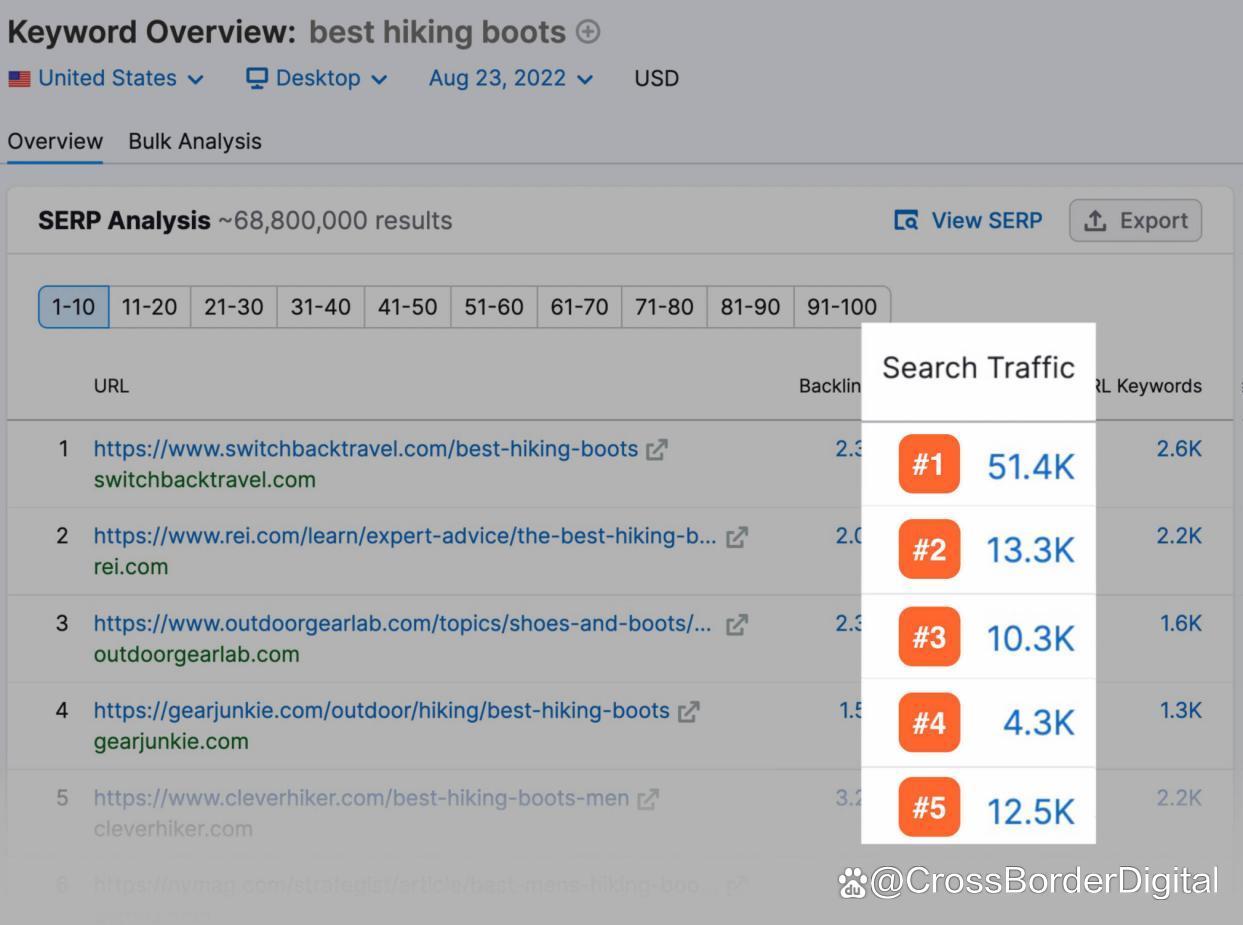The height and width of the screenshot is (925, 1243).
Task: Expand the United States country dropdown
Action: click(106, 78)
